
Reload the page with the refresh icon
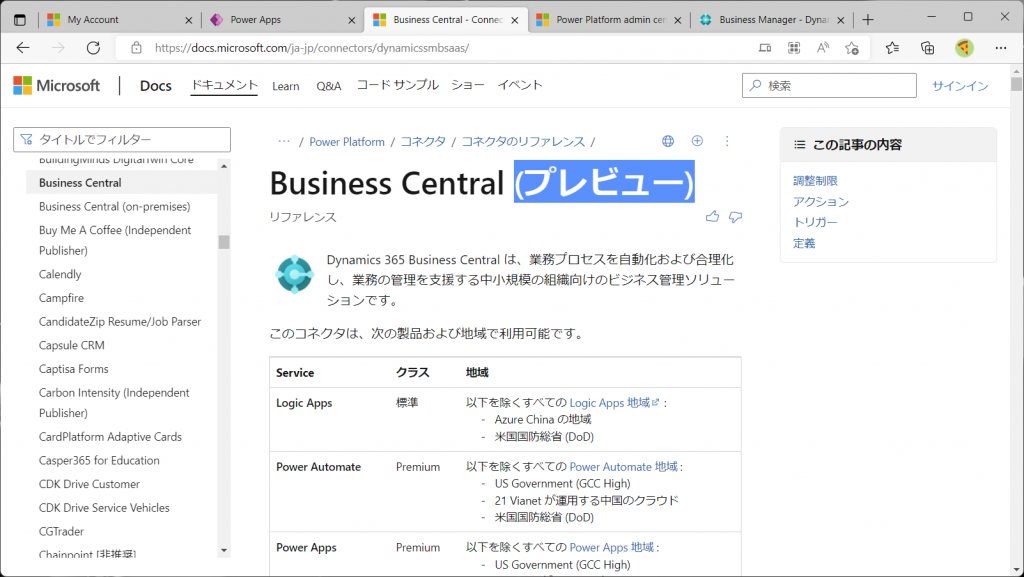pos(93,48)
